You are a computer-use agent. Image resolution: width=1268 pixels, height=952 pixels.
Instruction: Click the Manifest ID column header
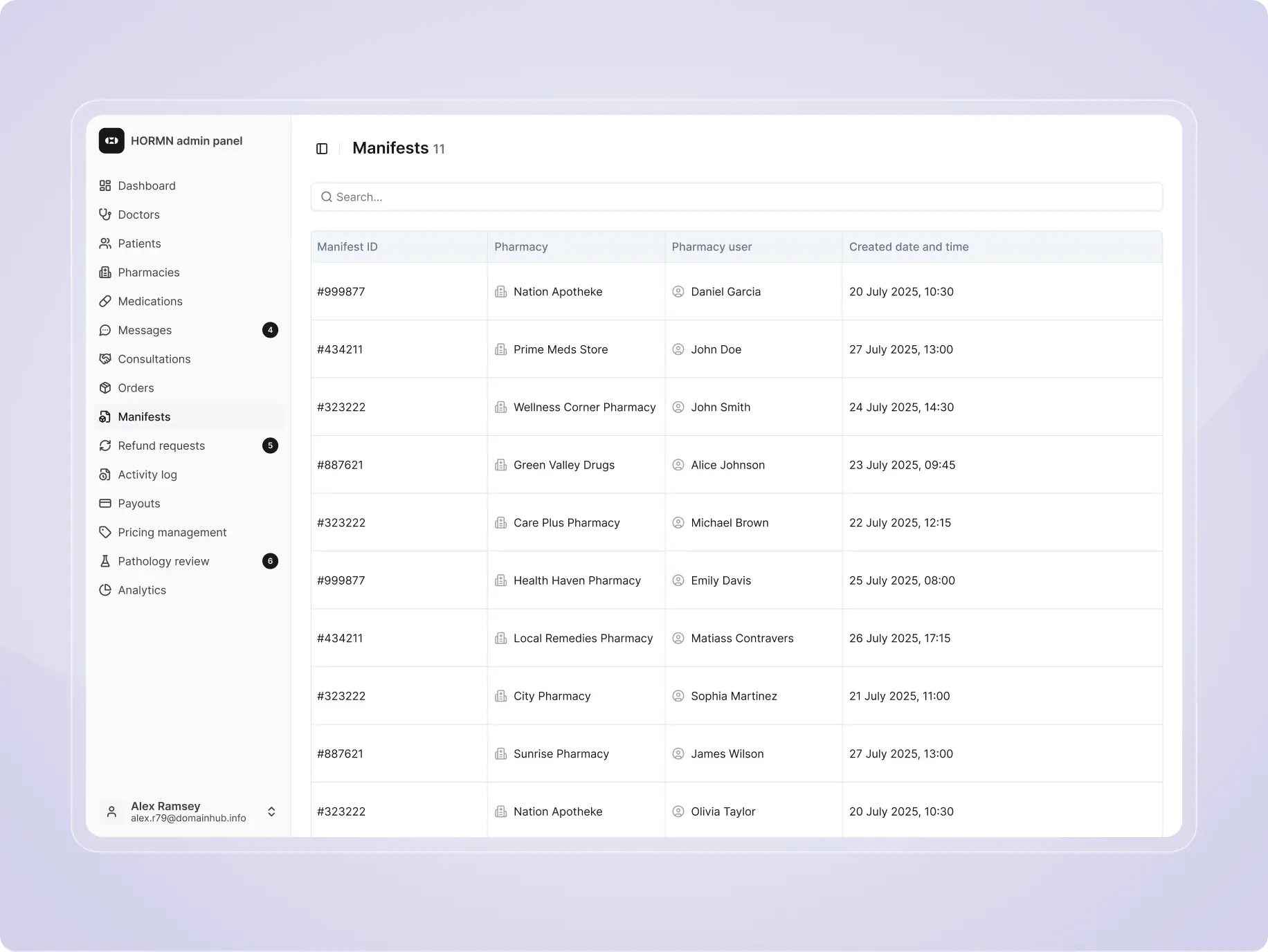[347, 247]
